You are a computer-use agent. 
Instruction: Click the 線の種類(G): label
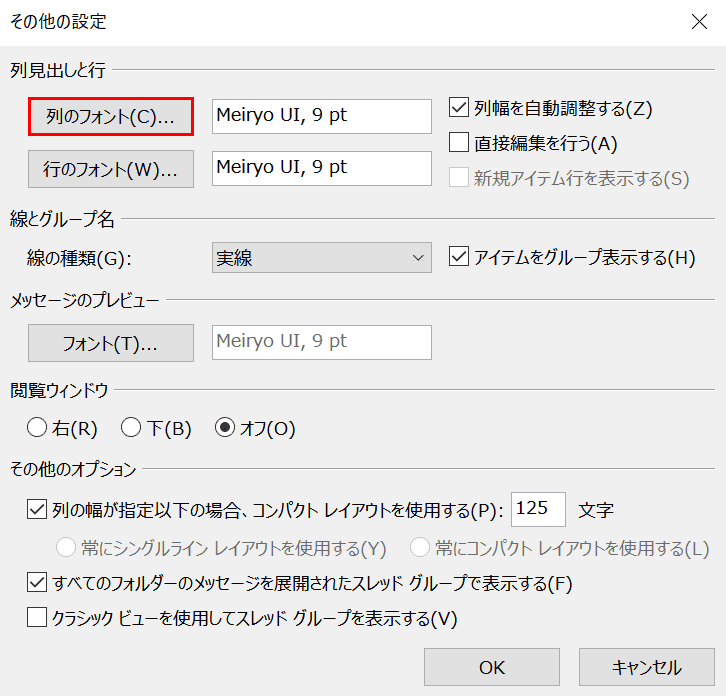(79, 258)
